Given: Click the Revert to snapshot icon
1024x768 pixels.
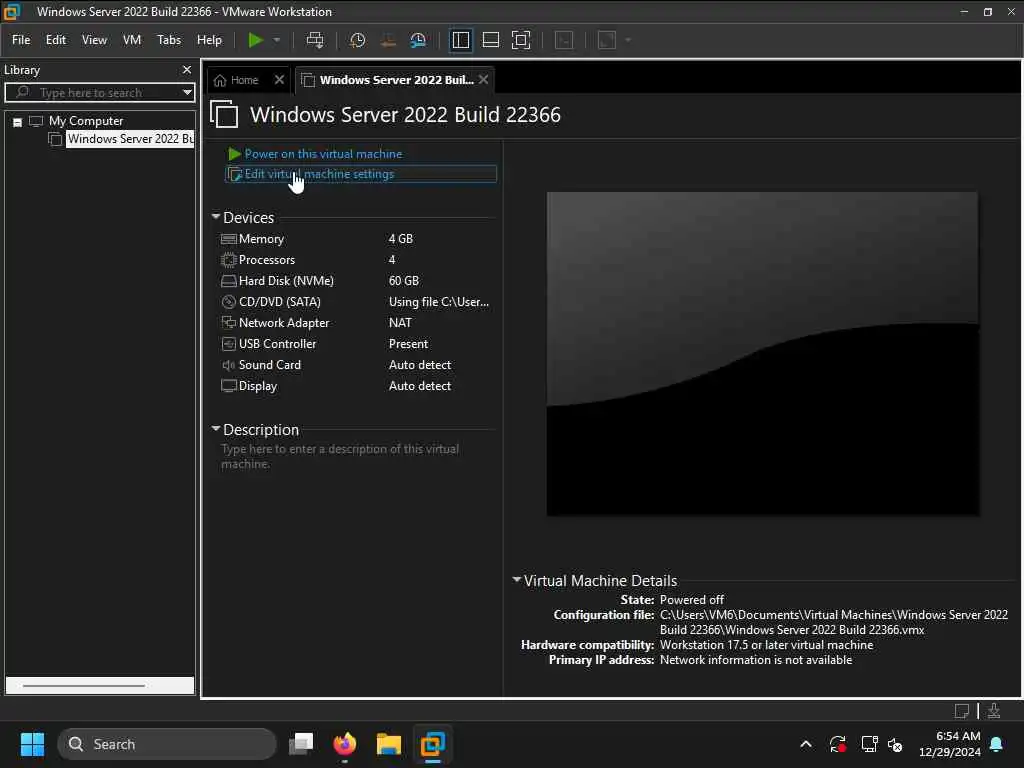Looking at the screenshot, I should (388, 40).
